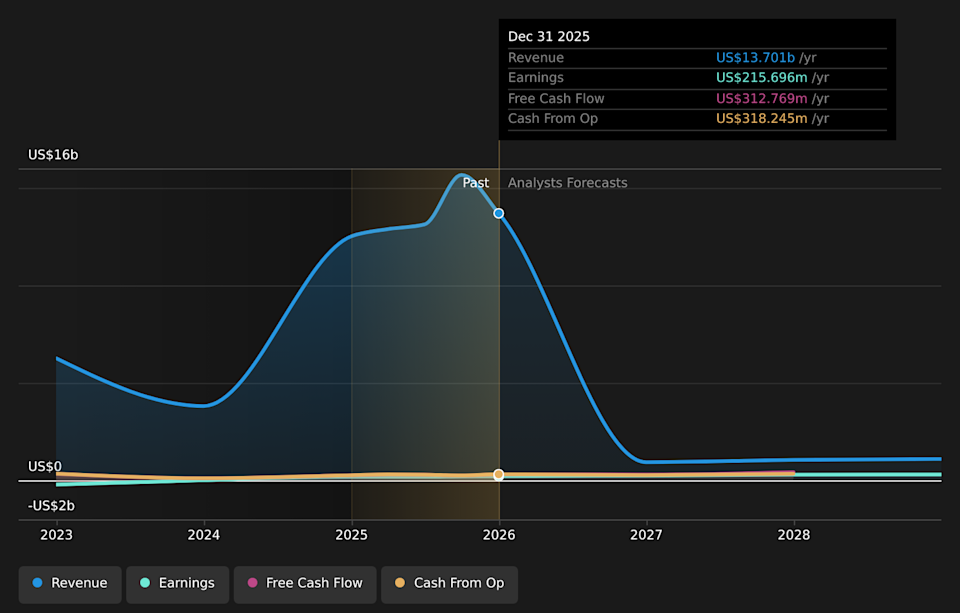This screenshot has height=613, width=960.
Task: Select the orange marker on the zero line
Action: click(x=499, y=475)
